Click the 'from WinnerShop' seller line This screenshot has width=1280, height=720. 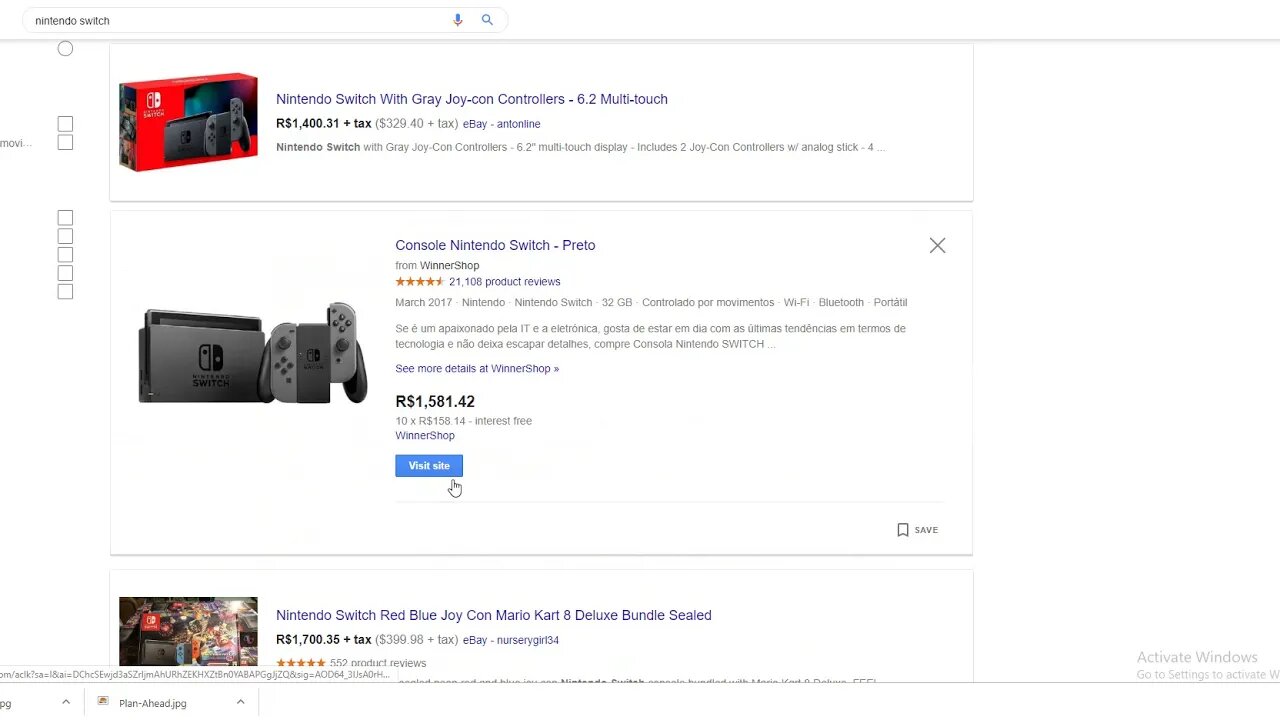[437, 266]
